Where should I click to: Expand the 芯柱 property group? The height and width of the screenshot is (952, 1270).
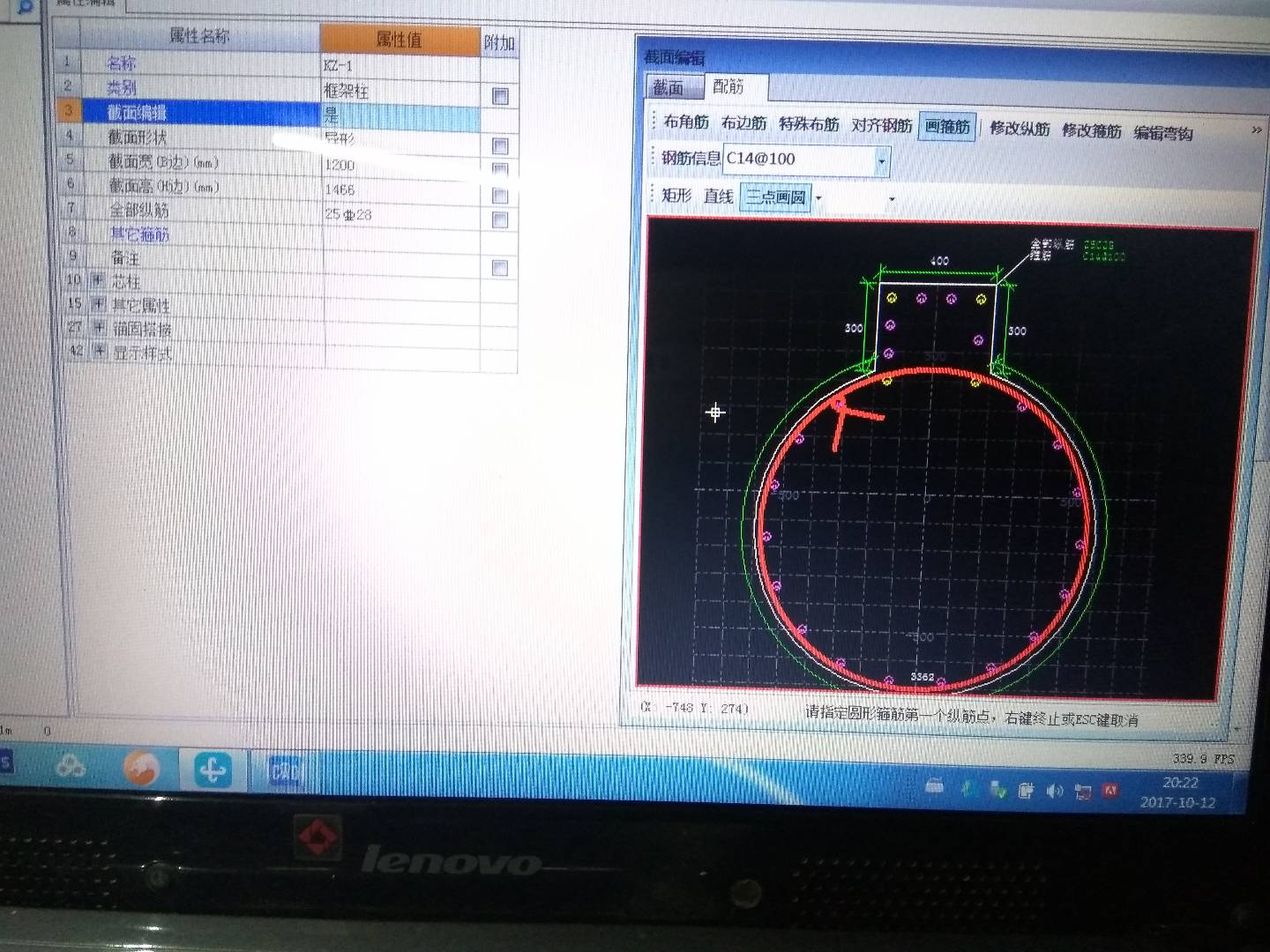[98, 279]
